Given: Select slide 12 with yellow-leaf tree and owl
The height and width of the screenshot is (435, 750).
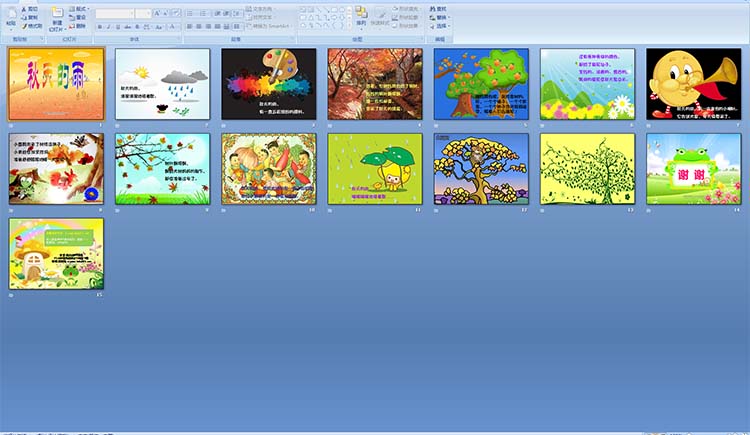Looking at the screenshot, I should tap(481, 169).
